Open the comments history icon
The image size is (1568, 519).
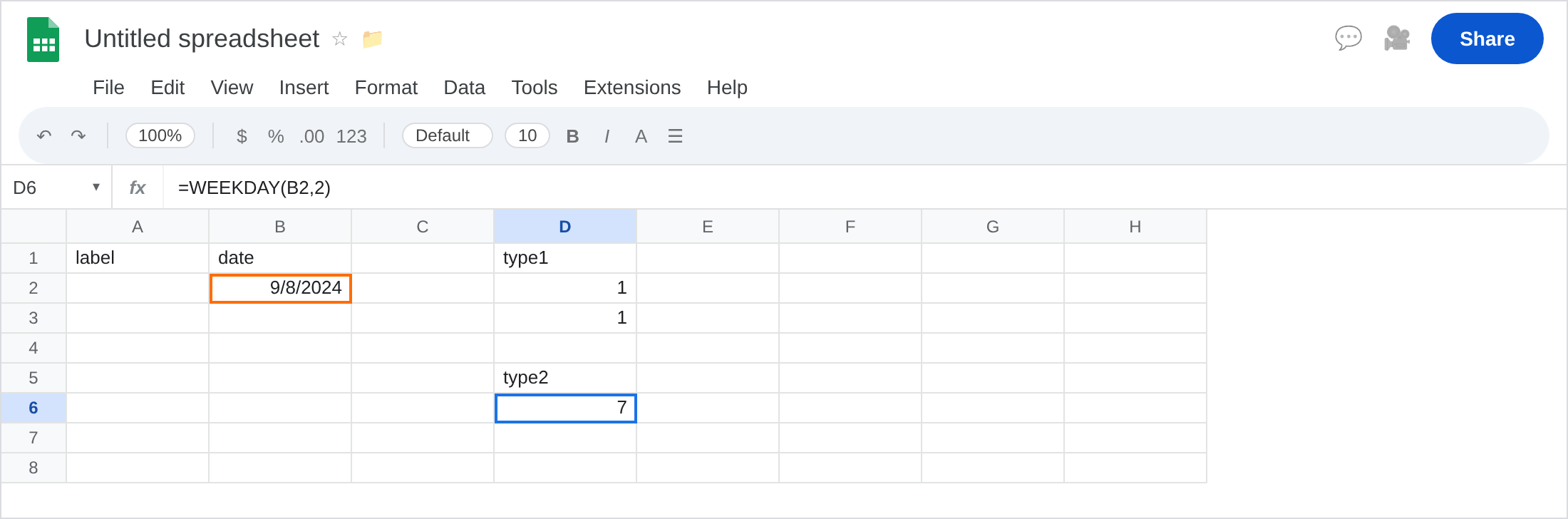click(1348, 38)
